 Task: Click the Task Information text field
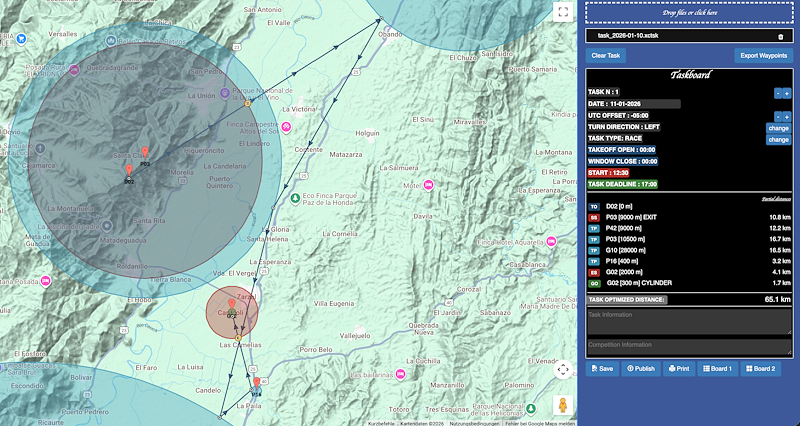tap(689, 321)
